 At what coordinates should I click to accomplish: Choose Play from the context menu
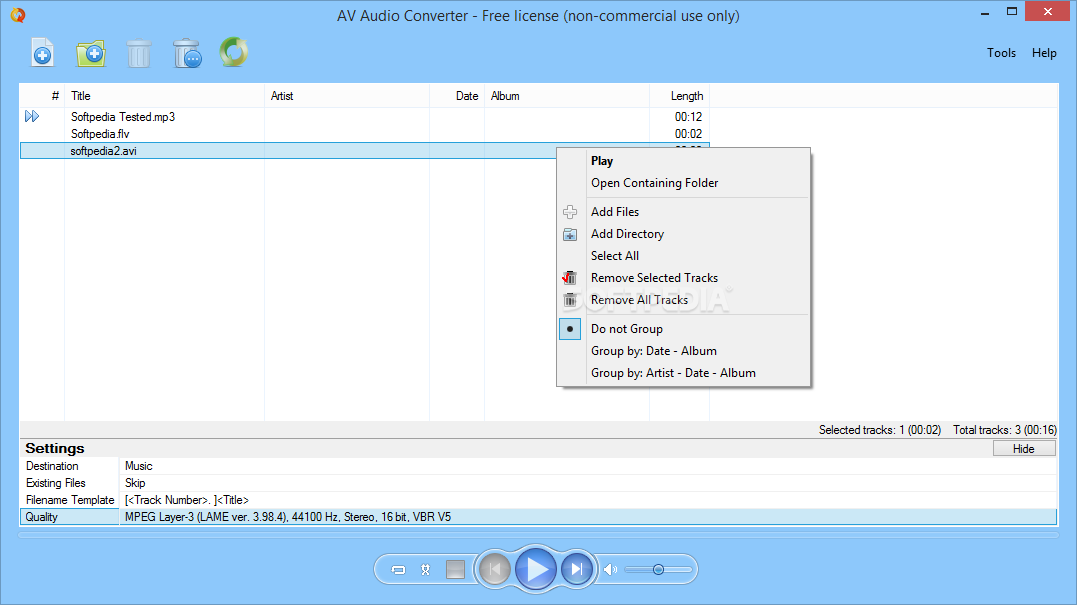tap(602, 161)
